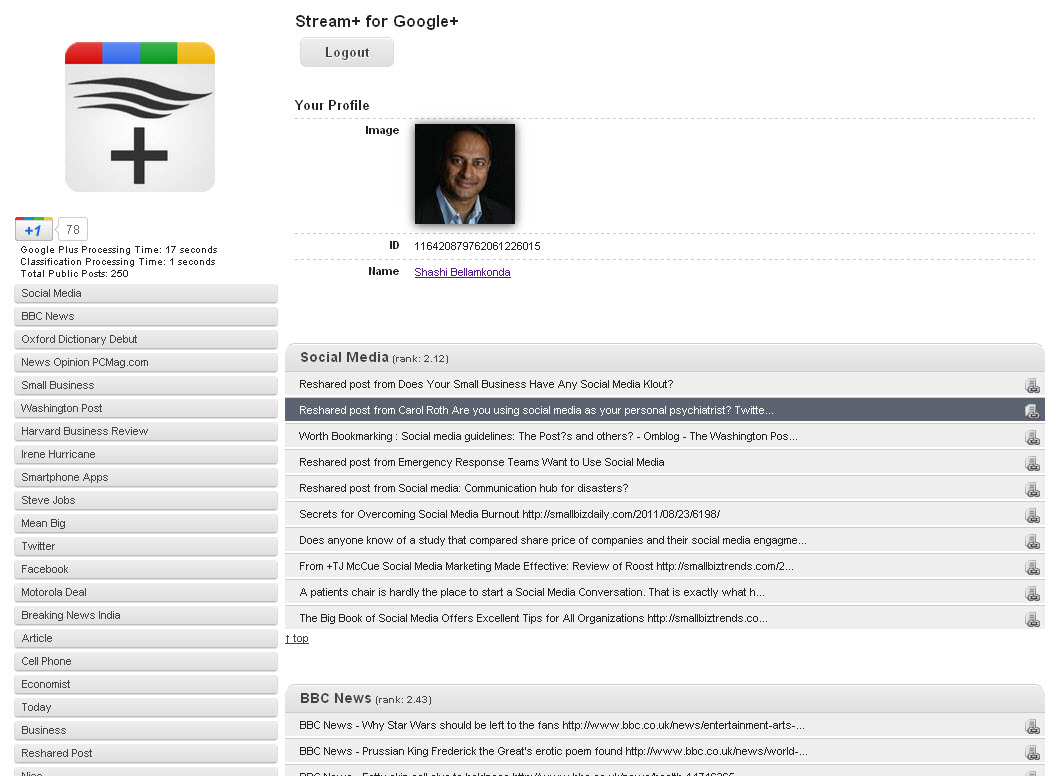Open the Shashi Bellamkonda profile link

pos(462,272)
